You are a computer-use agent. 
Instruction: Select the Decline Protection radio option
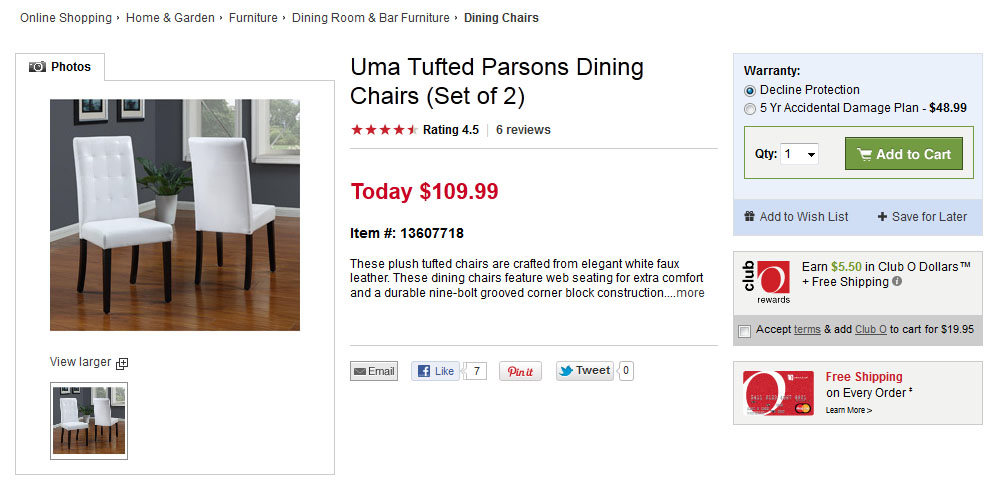750,91
